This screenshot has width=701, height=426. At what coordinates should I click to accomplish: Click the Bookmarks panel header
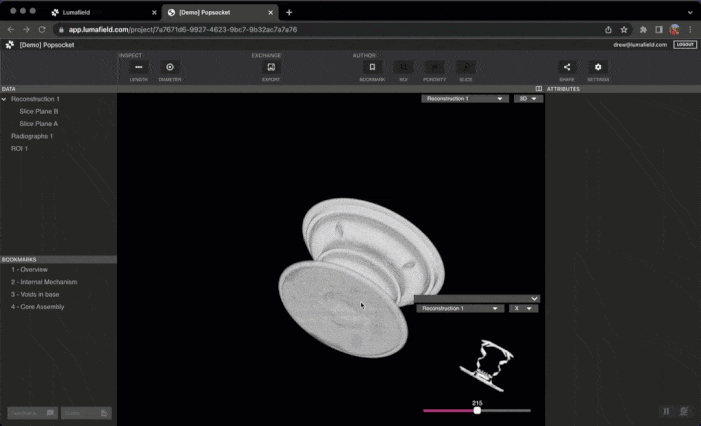pyautogui.click(x=58, y=259)
